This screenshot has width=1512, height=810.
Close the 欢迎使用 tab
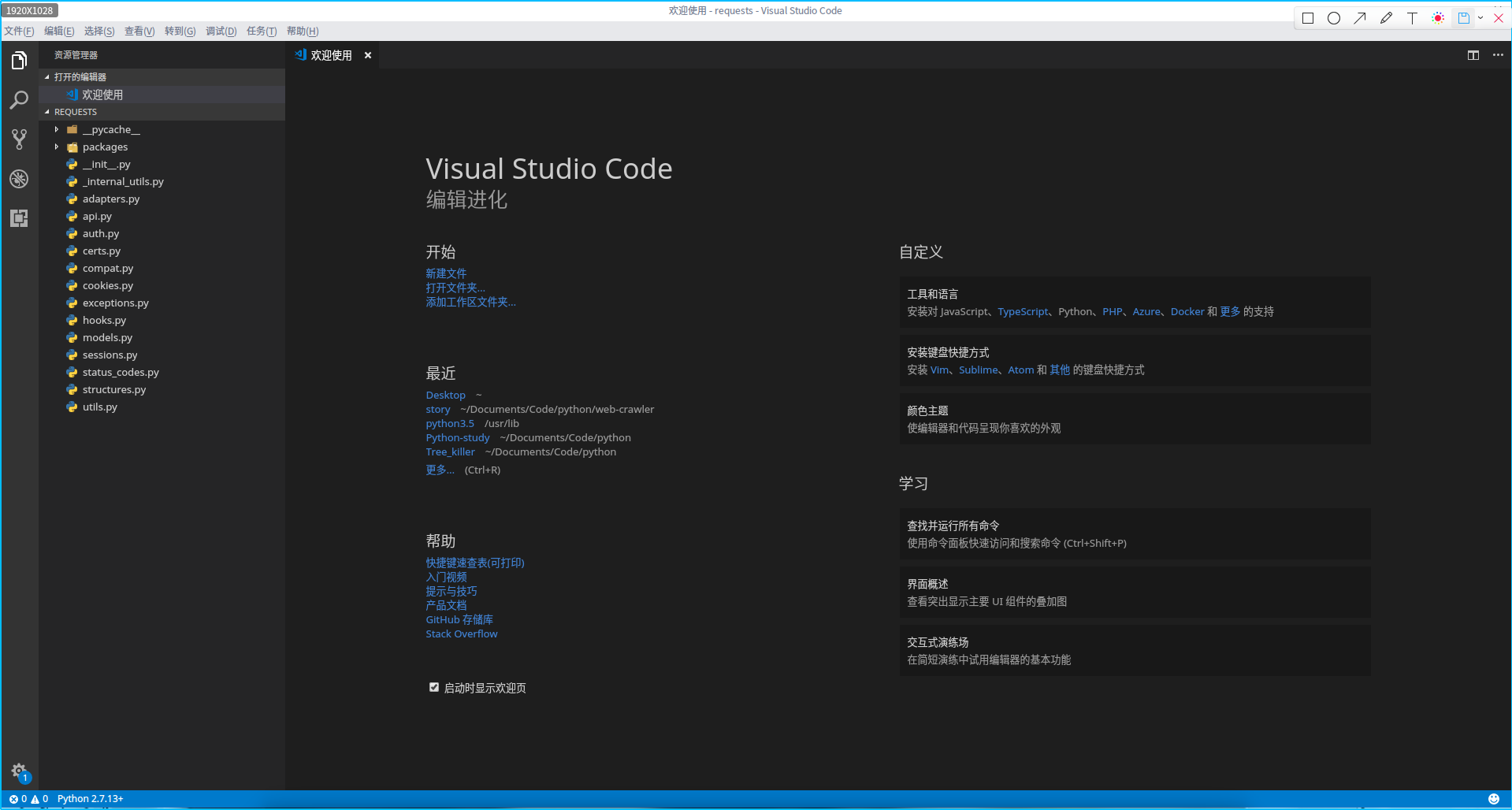tap(367, 55)
